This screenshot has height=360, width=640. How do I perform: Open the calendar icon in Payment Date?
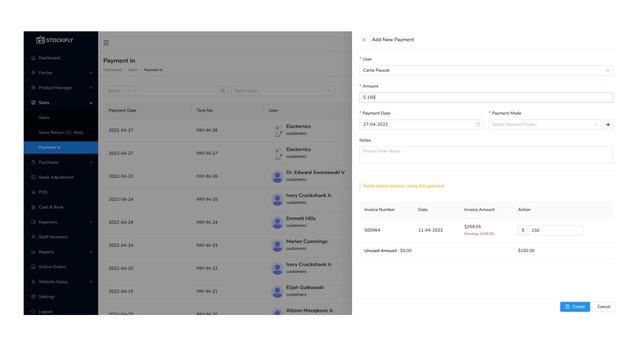478,124
